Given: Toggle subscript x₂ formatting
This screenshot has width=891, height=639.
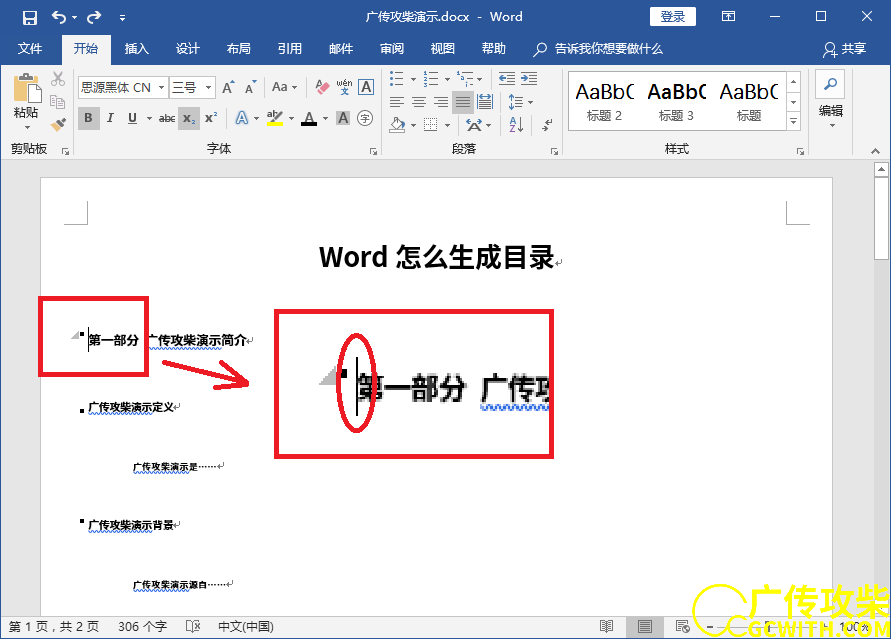Looking at the screenshot, I should pos(189,118).
